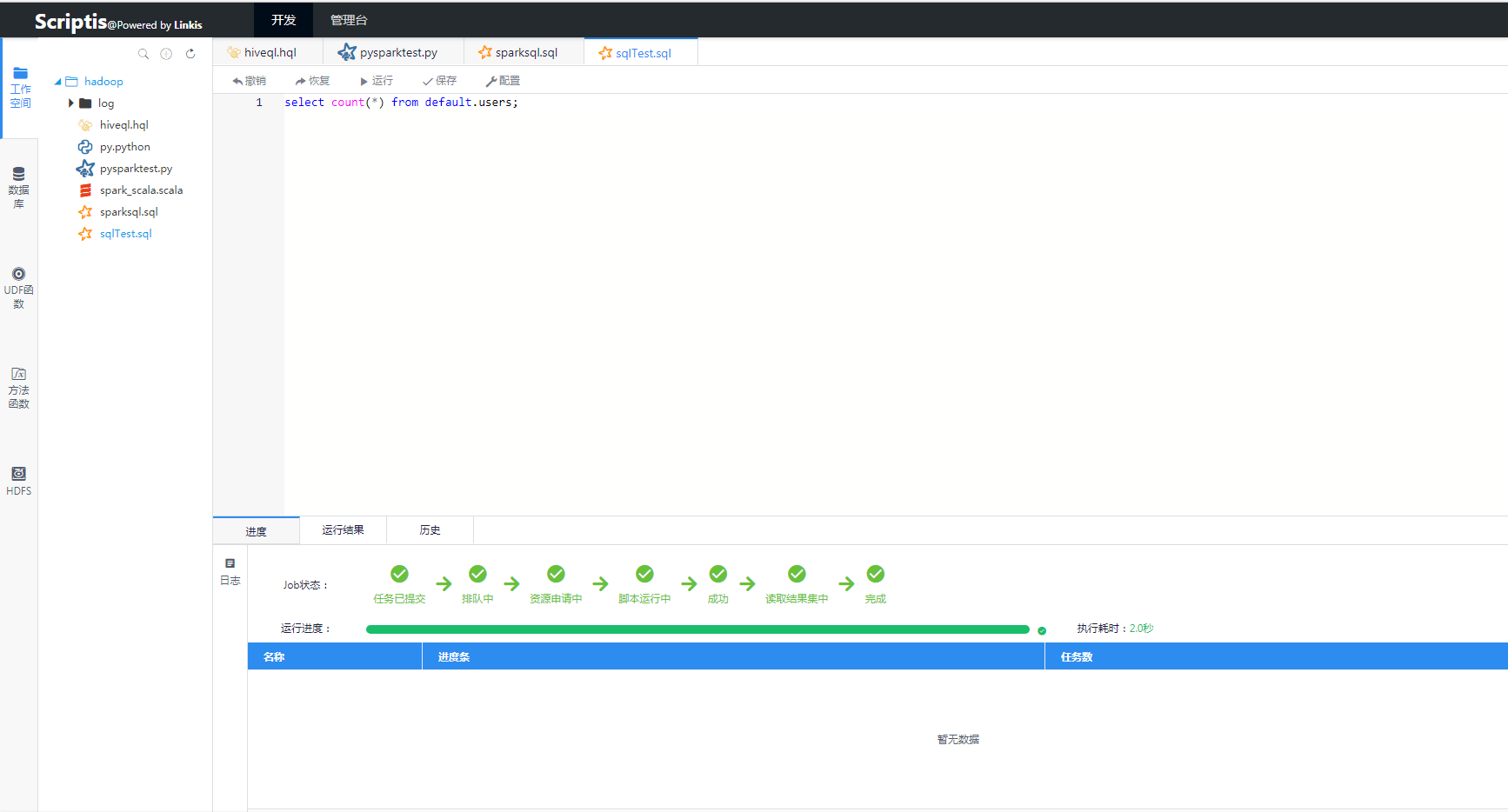Screen dimensions: 1508x812
Task: Open the log panel icon
Action: coord(230,571)
